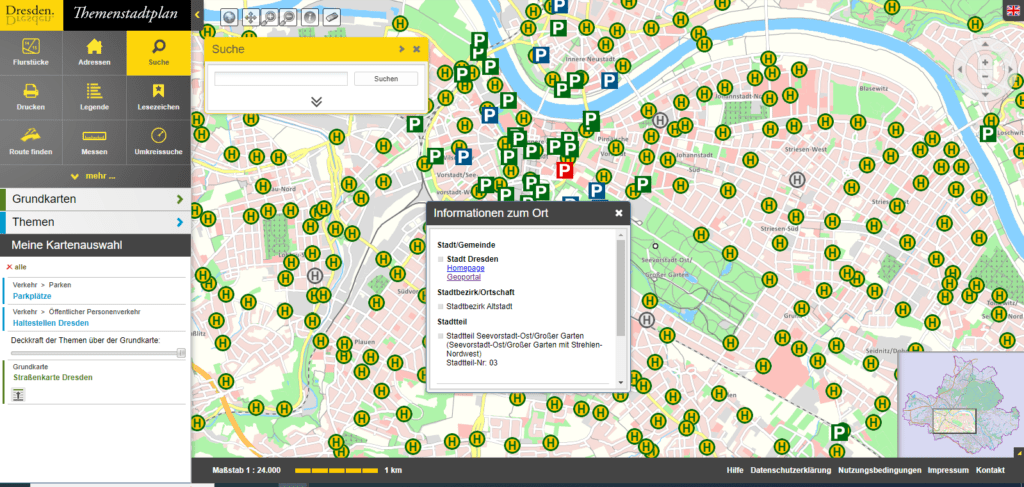Open Nutzungsbedingungen in the footer
Screen dimensions: 1024x487
(880, 470)
